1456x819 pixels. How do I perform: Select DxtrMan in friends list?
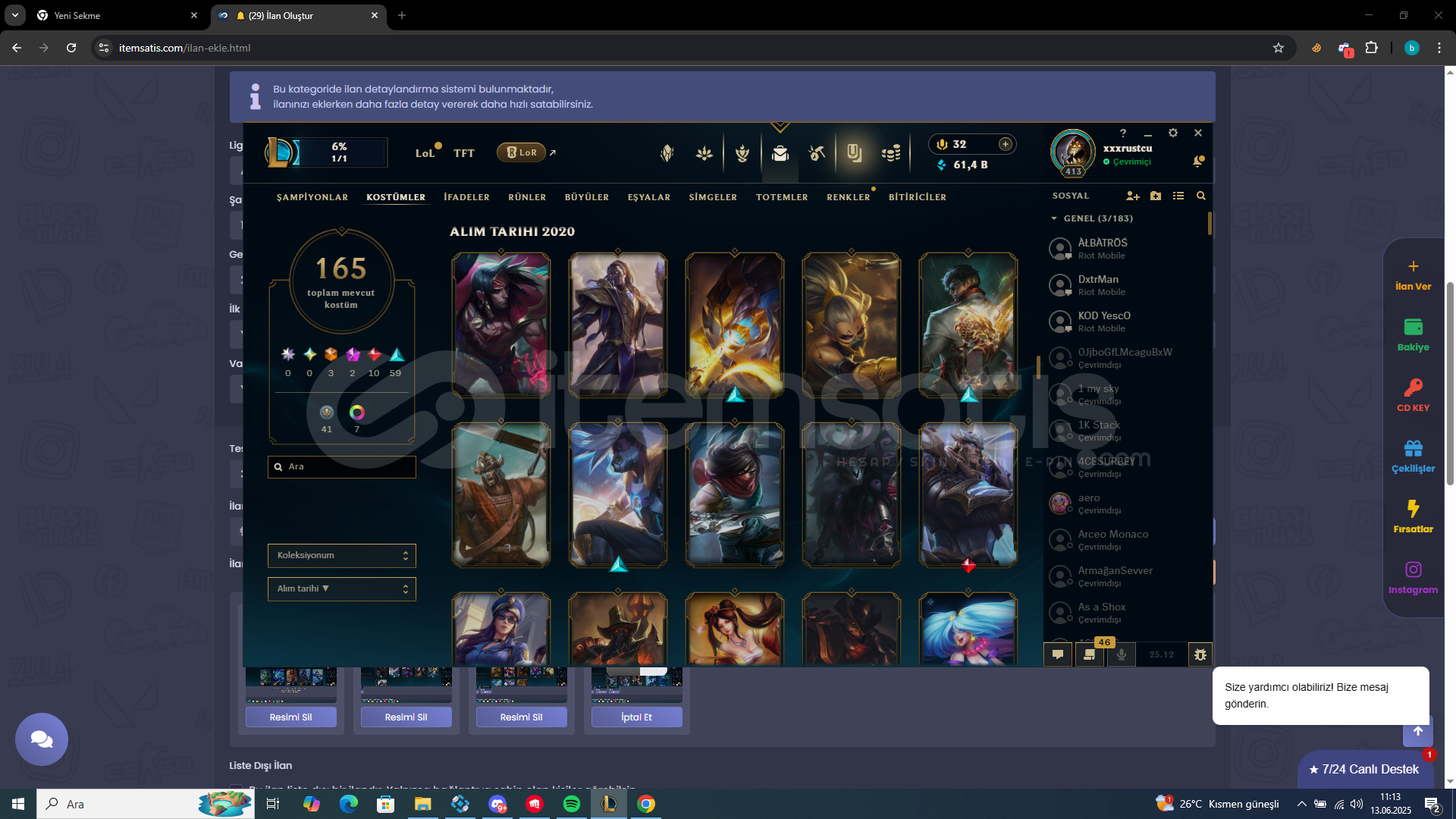[x=1126, y=284]
